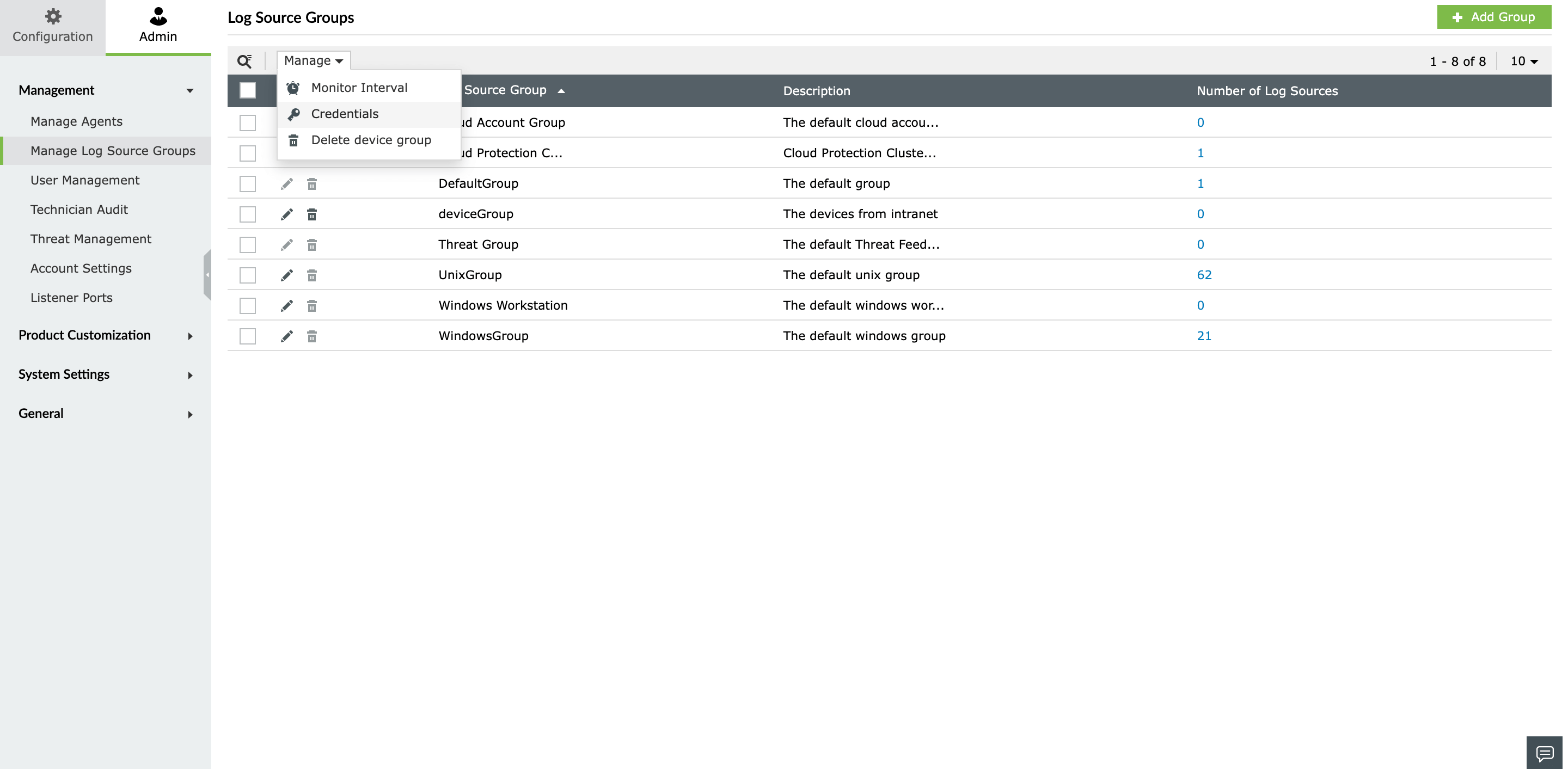This screenshot has width=1568, height=769.
Task: Open Account Settings in the sidebar
Action: [x=81, y=268]
